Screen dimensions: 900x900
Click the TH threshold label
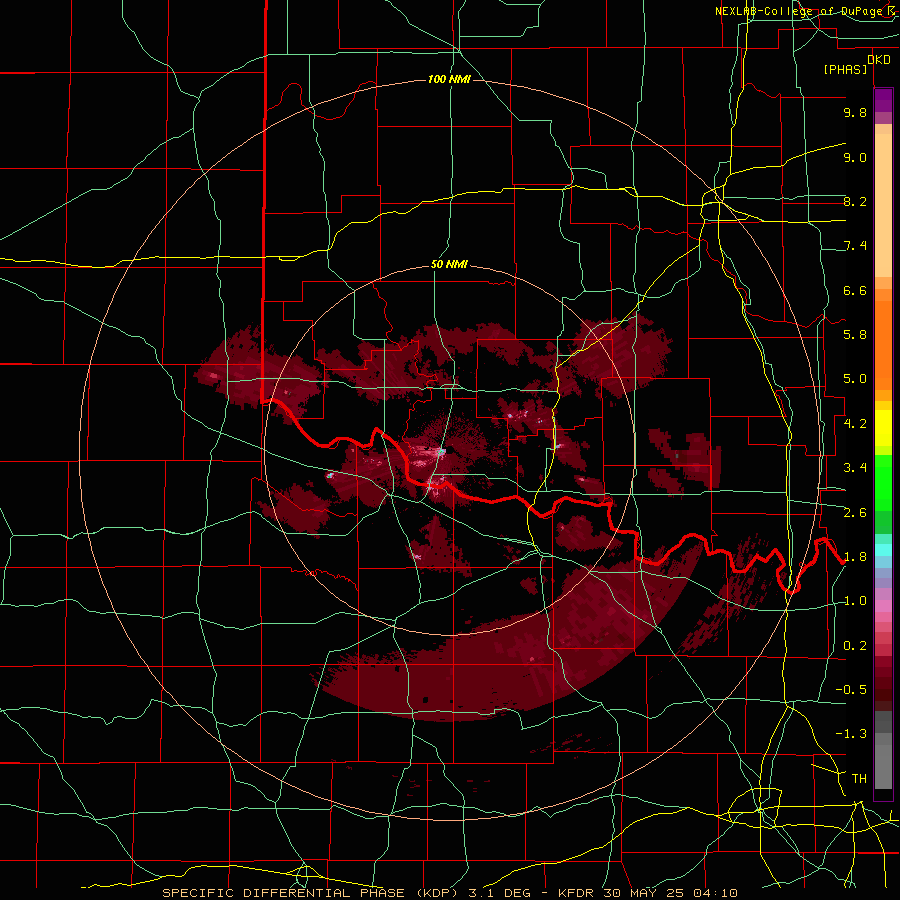(859, 779)
